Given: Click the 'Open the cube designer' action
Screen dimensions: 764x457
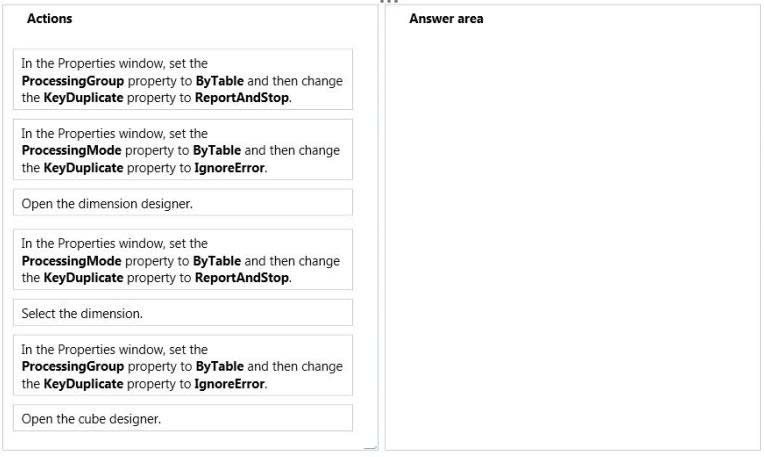Looking at the screenshot, I should tap(184, 419).
